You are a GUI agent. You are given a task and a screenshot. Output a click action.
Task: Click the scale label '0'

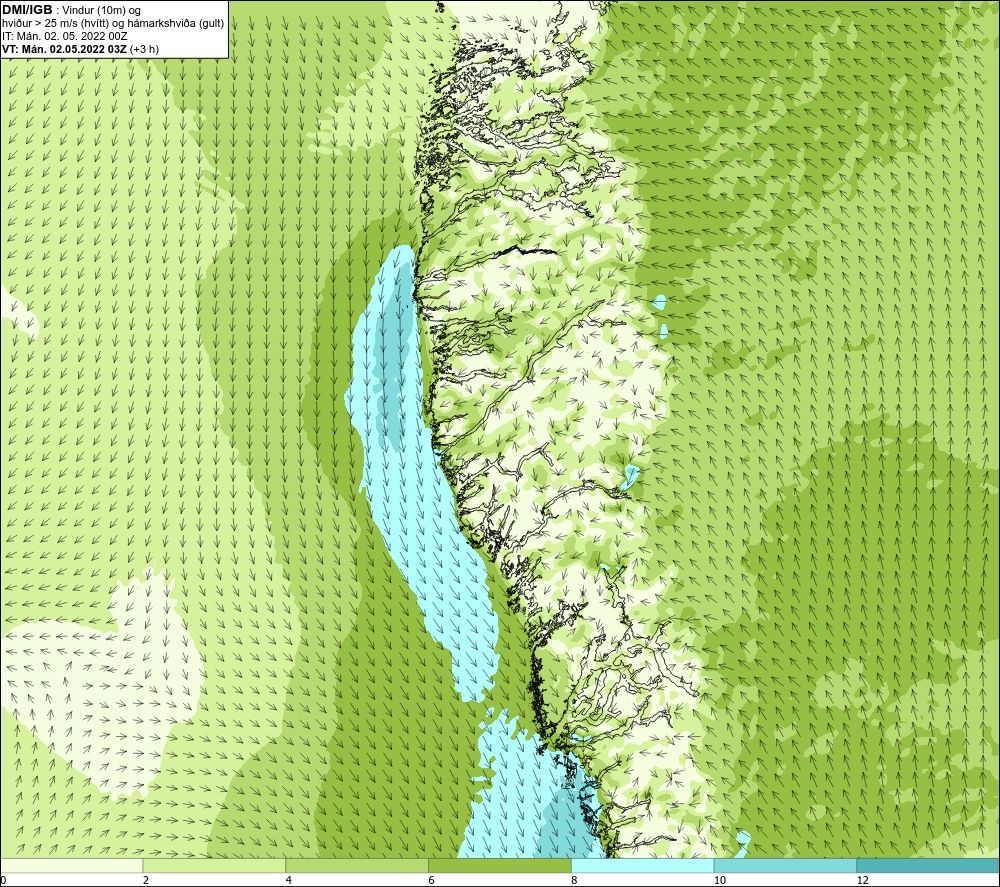[3, 880]
